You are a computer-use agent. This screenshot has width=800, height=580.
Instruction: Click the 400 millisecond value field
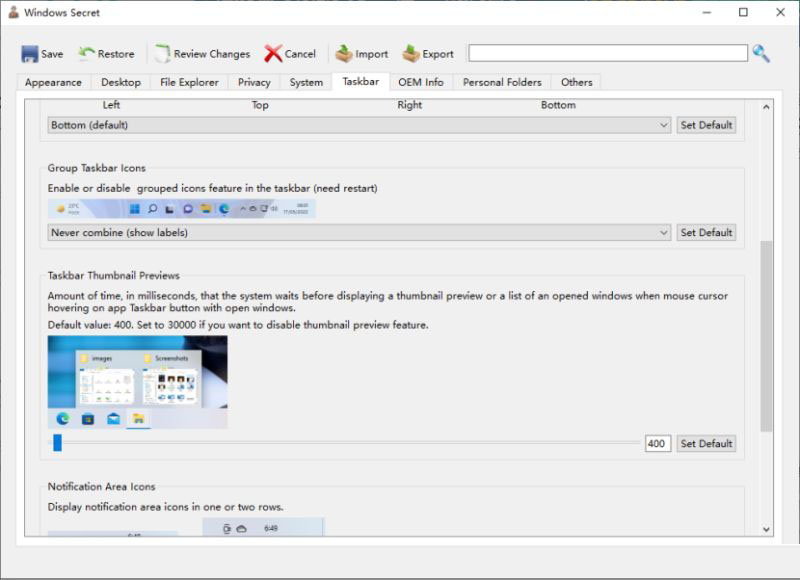658,444
